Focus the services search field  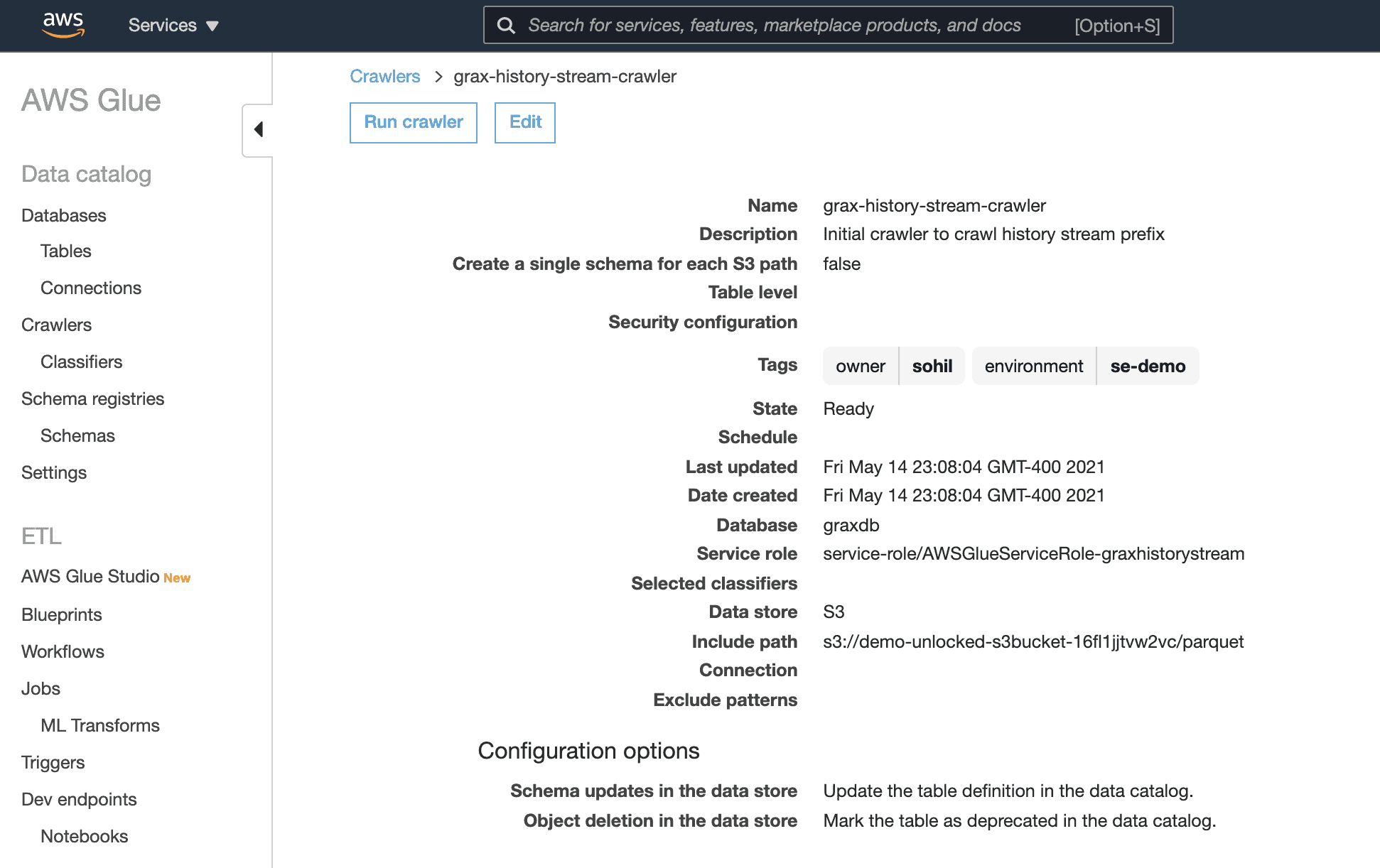[828, 25]
